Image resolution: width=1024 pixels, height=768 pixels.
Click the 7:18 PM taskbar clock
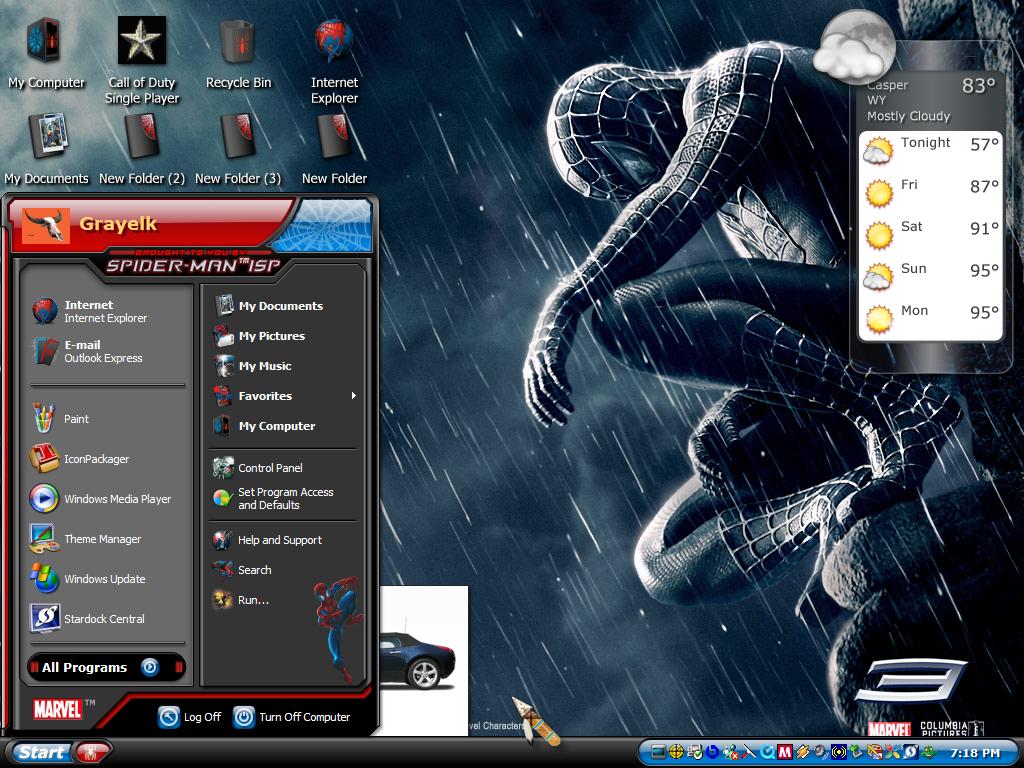pyautogui.click(x=975, y=753)
